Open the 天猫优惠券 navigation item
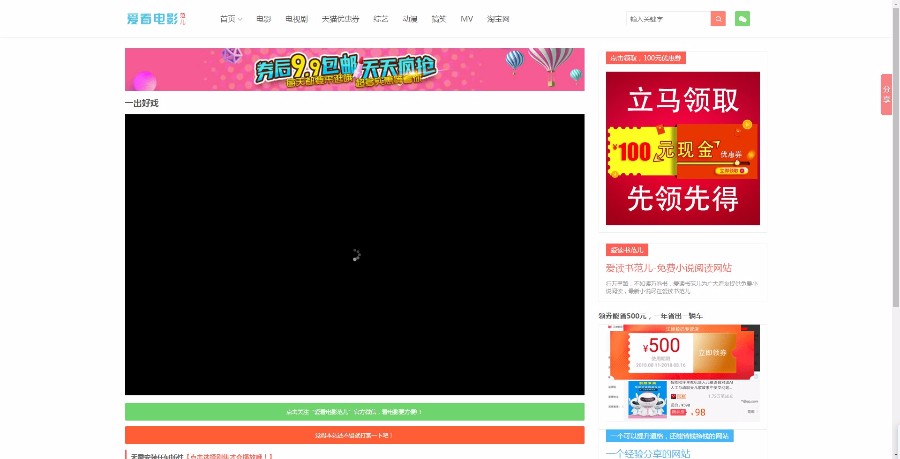 coord(340,19)
